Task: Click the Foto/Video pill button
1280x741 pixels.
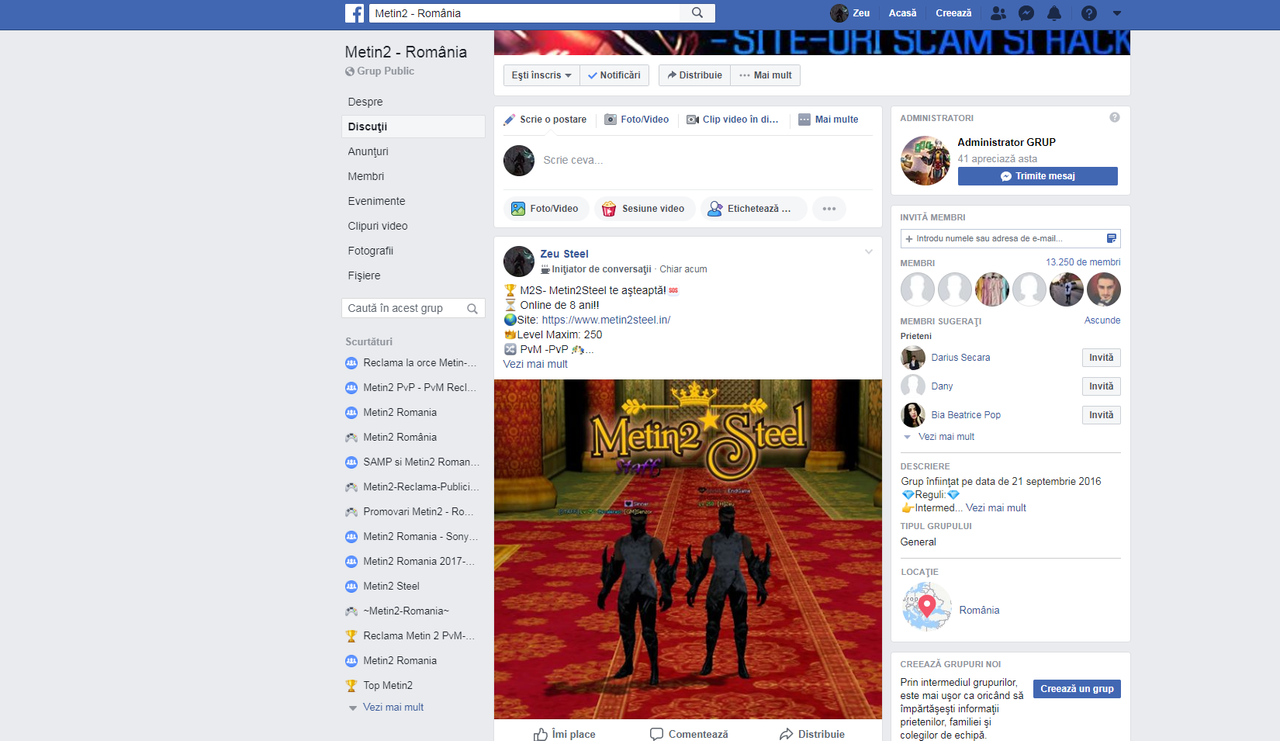Action: pyautogui.click(x=545, y=209)
